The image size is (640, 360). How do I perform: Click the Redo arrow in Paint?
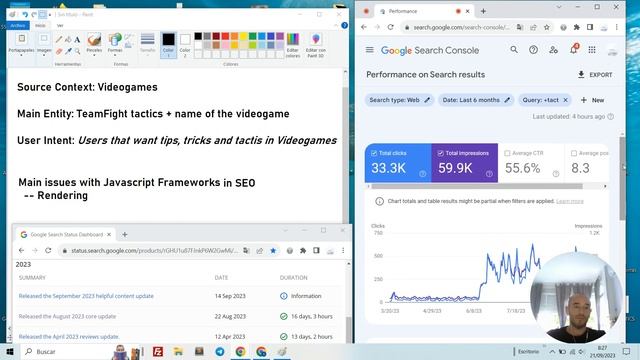(34, 15)
